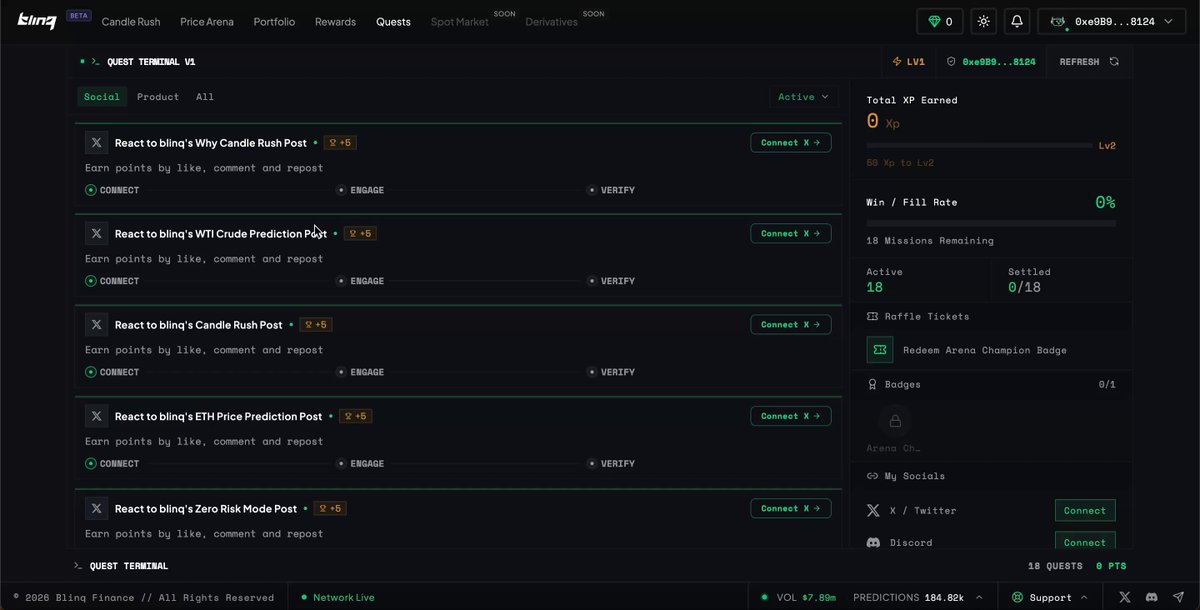Expand the Active quest filter dropdown
This screenshot has width=1200, height=610.
pyautogui.click(x=803, y=97)
